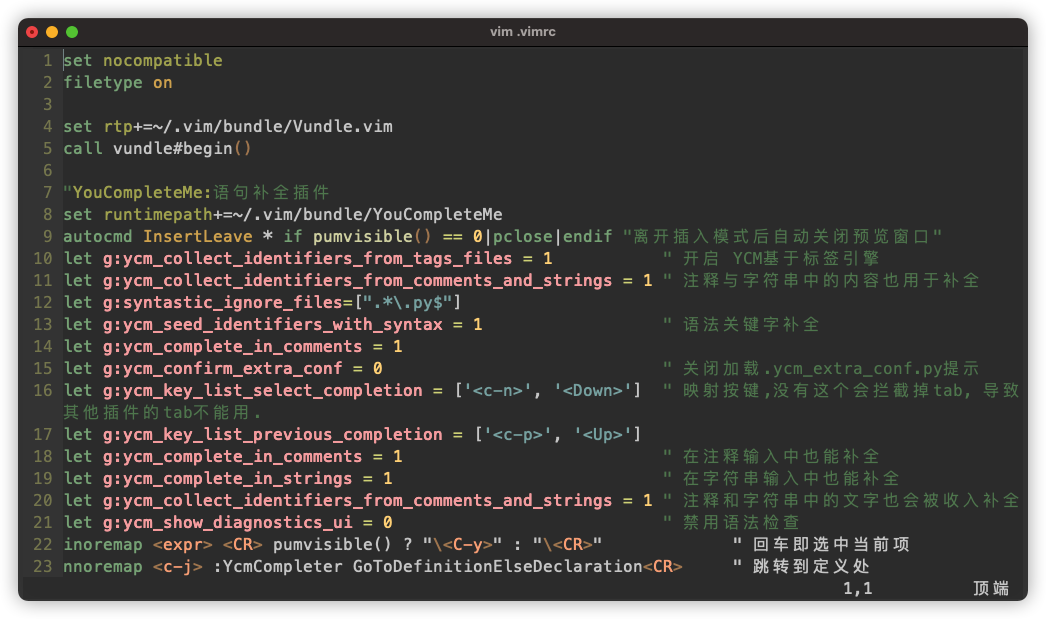Click the '其他插件的tab不能用.' wrapped line
Screen dimensions: 1046x619
(x=162, y=412)
